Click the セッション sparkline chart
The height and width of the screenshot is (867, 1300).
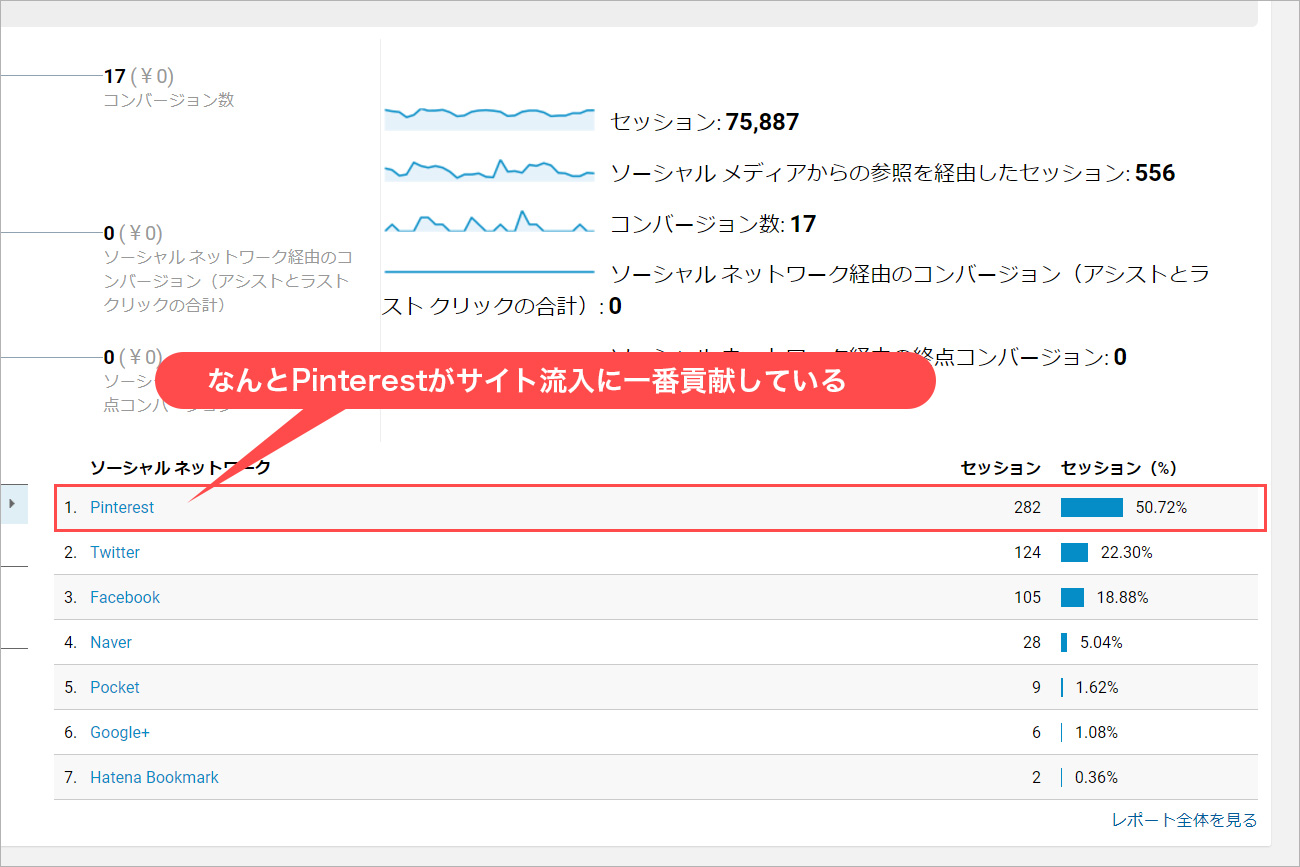point(490,117)
